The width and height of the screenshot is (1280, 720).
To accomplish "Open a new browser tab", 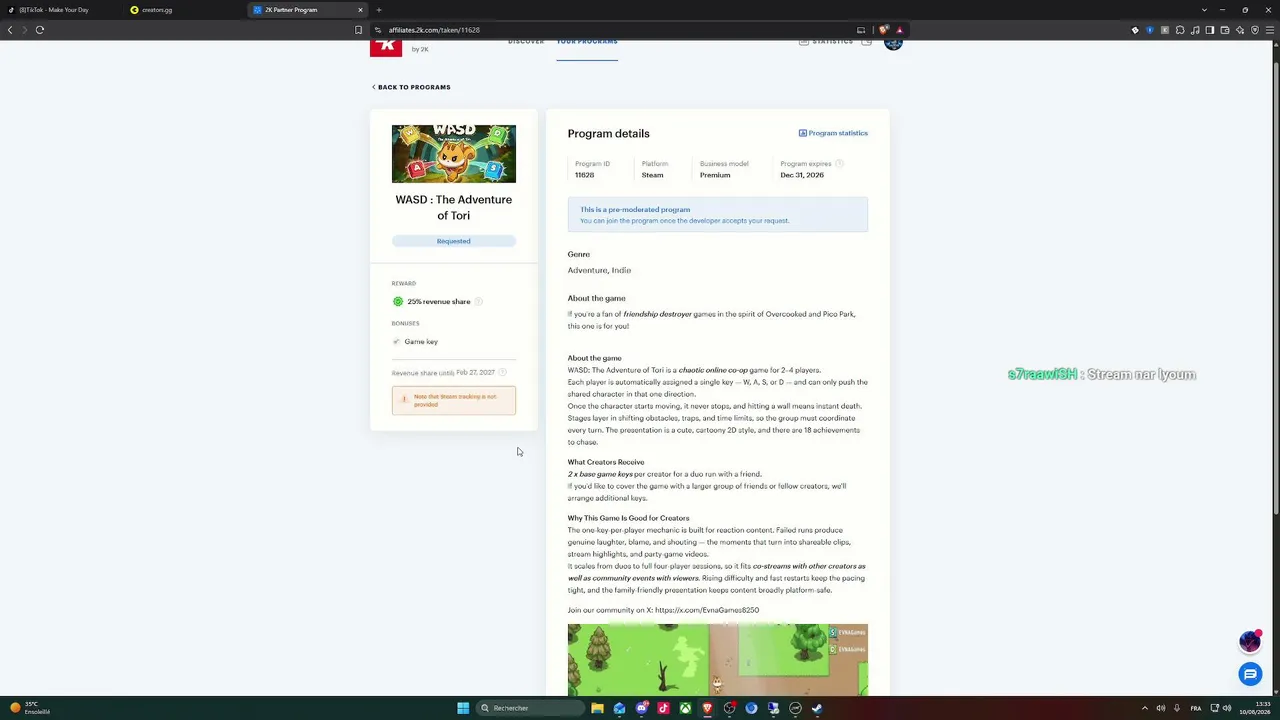I will 379,10.
